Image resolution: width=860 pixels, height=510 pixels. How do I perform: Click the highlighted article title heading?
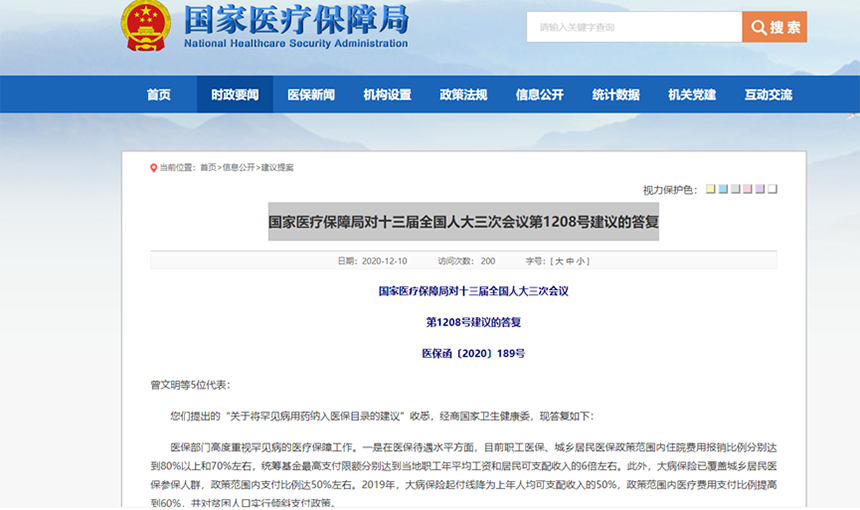coord(463,222)
